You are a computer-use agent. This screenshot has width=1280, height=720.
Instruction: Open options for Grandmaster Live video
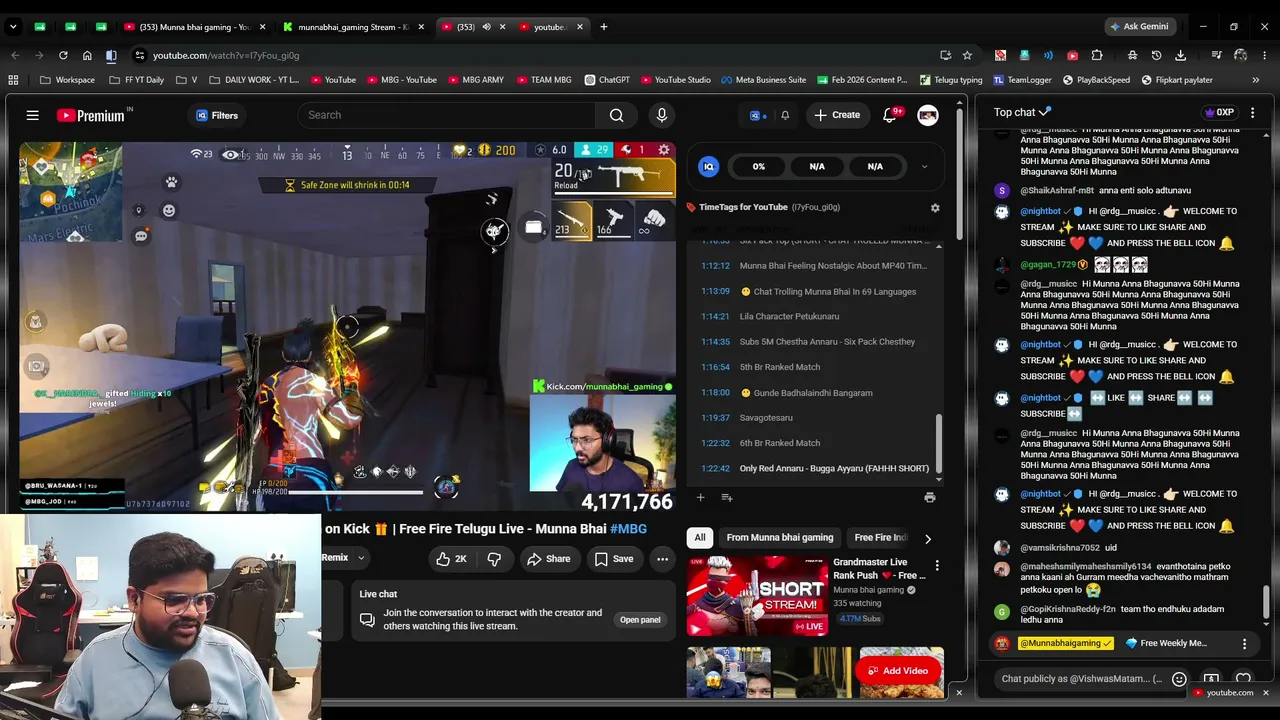tap(937, 566)
